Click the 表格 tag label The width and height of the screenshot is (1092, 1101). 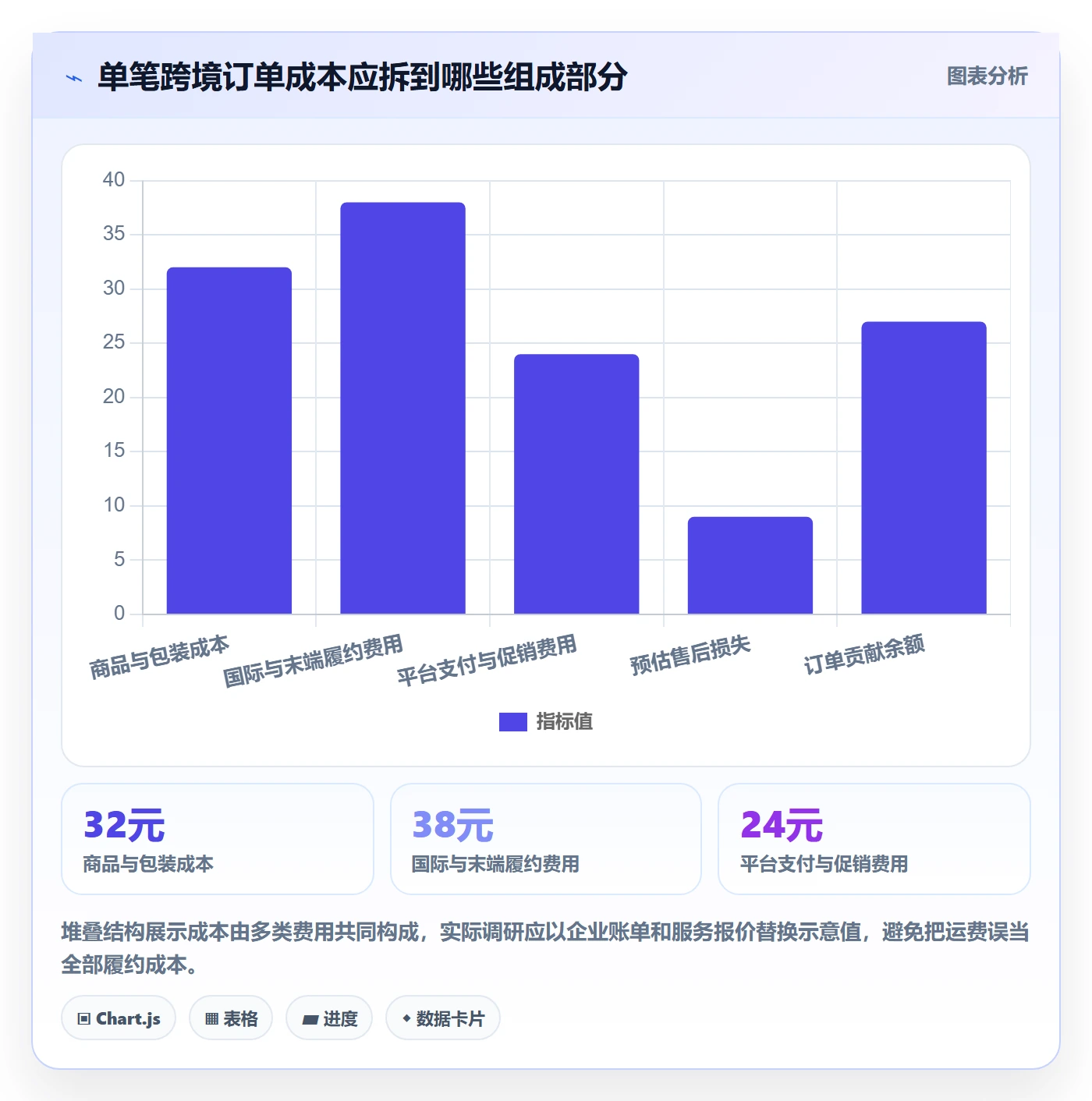point(240,1019)
